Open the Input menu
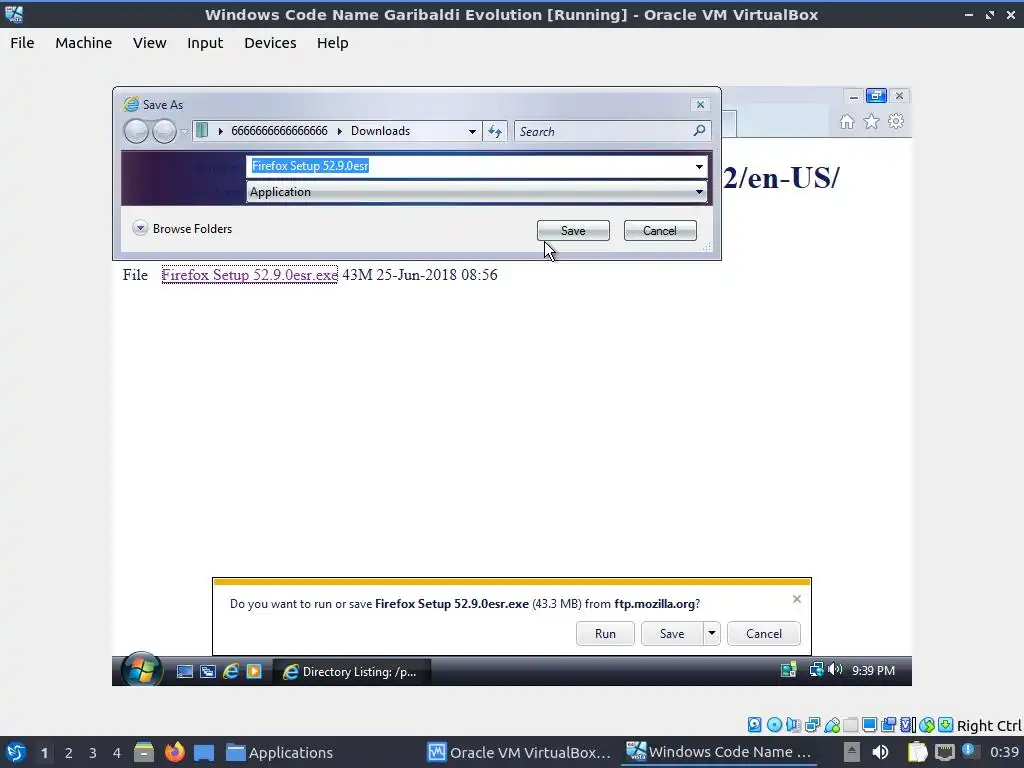1024x768 pixels. (205, 43)
